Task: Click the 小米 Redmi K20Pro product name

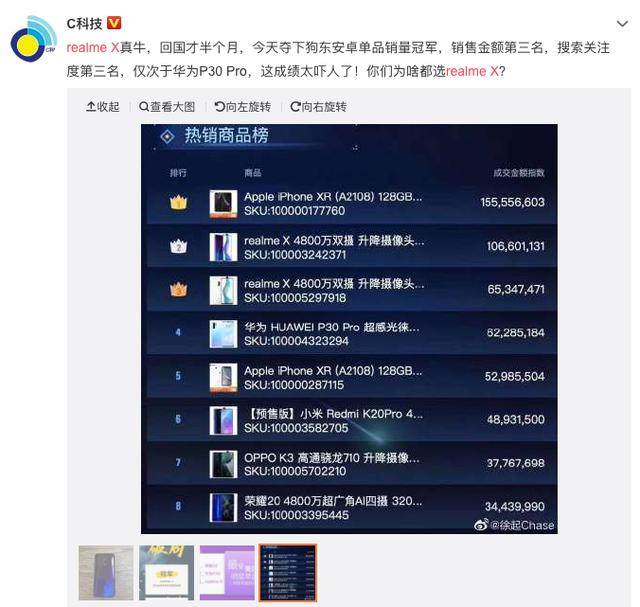Action: 333,414
